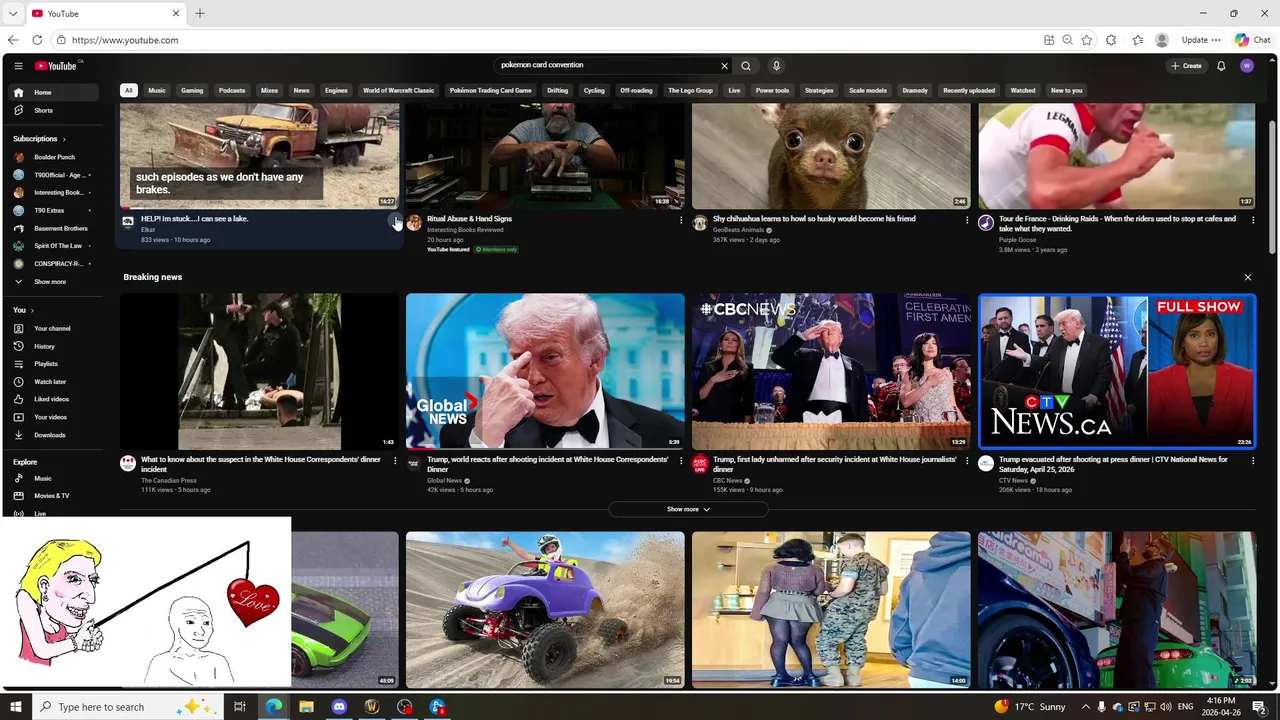Click the magnifier search button
1280x720 pixels.
click(746, 66)
